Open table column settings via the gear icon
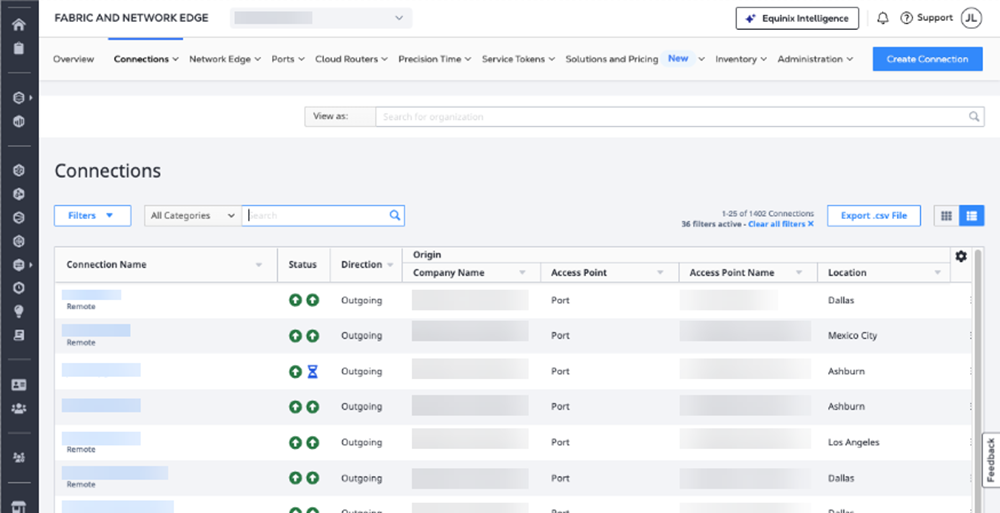 (x=961, y=256)
